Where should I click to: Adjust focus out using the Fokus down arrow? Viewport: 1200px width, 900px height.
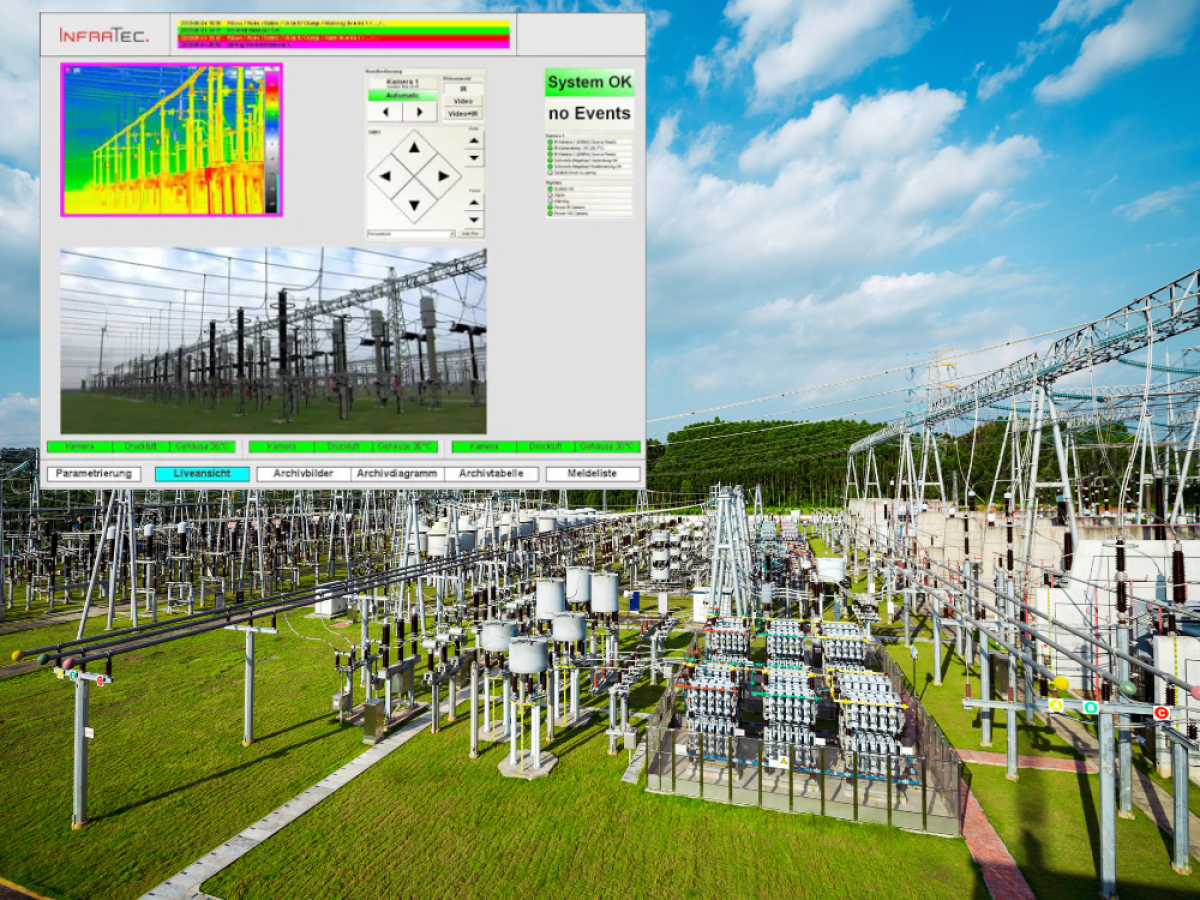(x=473, y=219)
